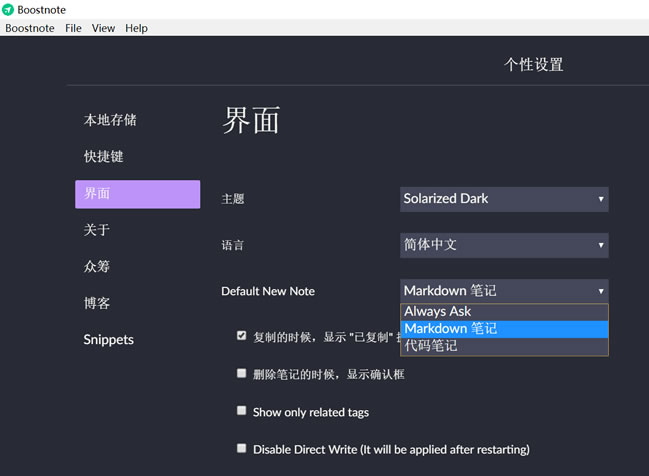This screenshot has width=649, height=476.
Task: Open the 语言 简体中文 dropdown
Action: click(x=504, y=245)
